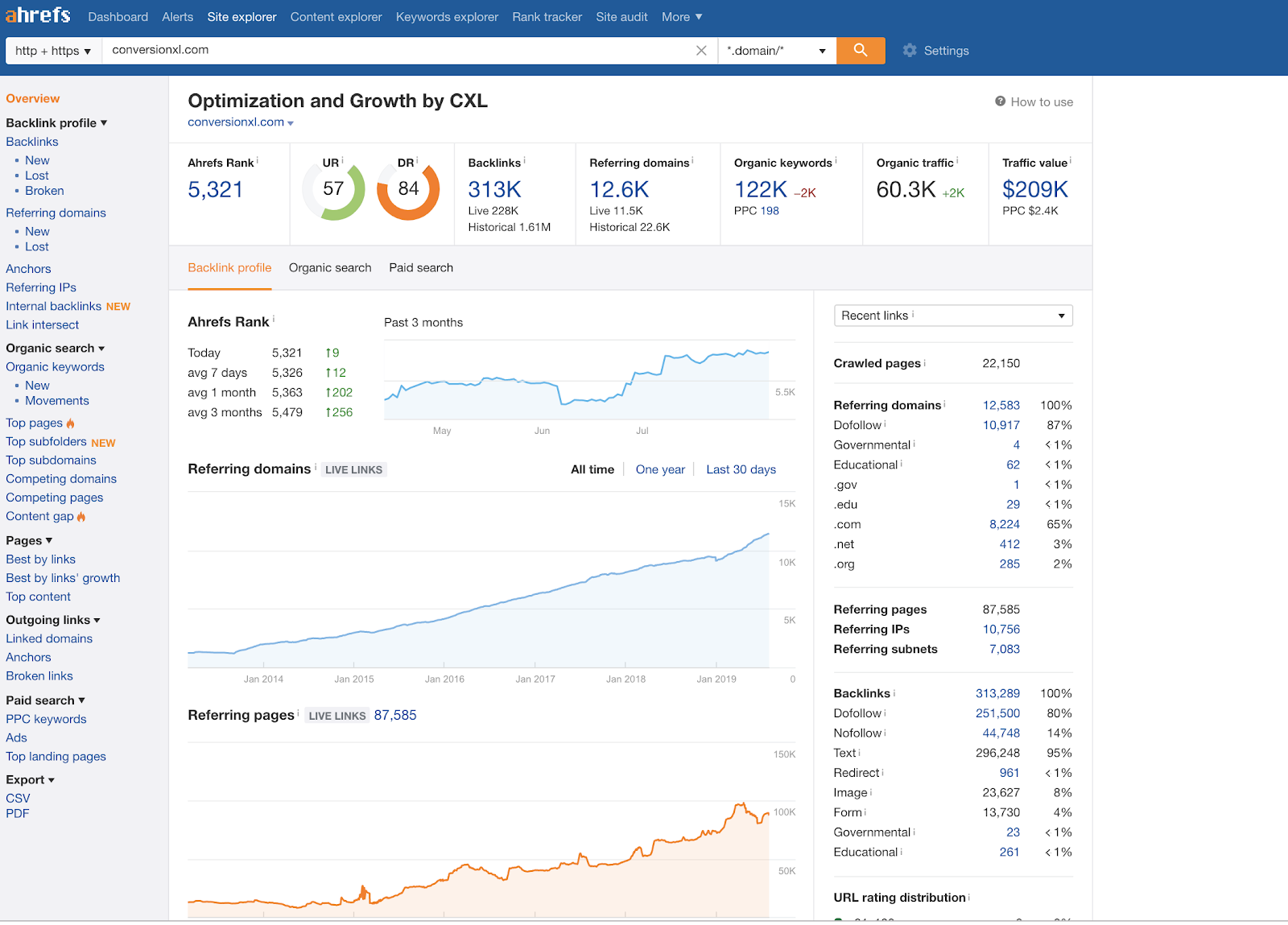Screen dimensions: 1288x925
Task: Switch to the Organic search tab
Action: [330, 268]
